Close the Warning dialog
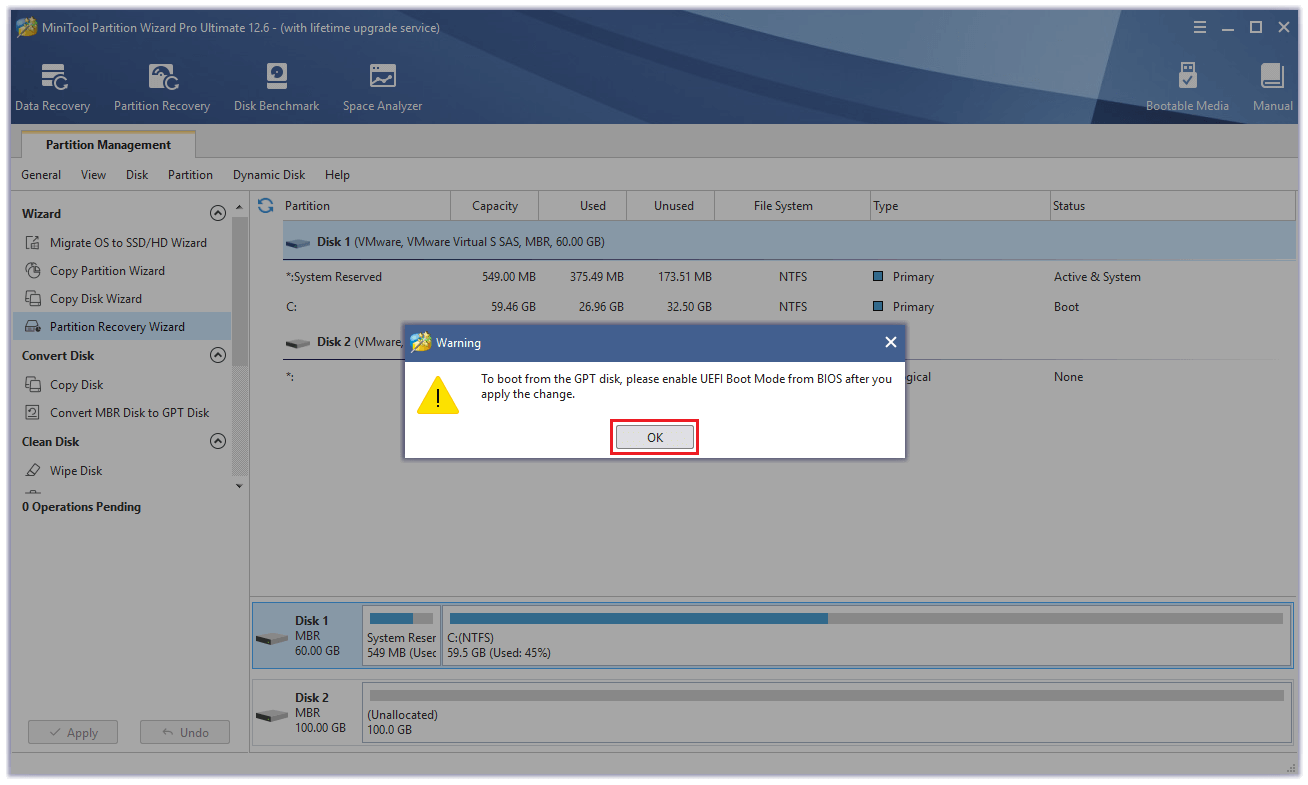 (890, 342)
